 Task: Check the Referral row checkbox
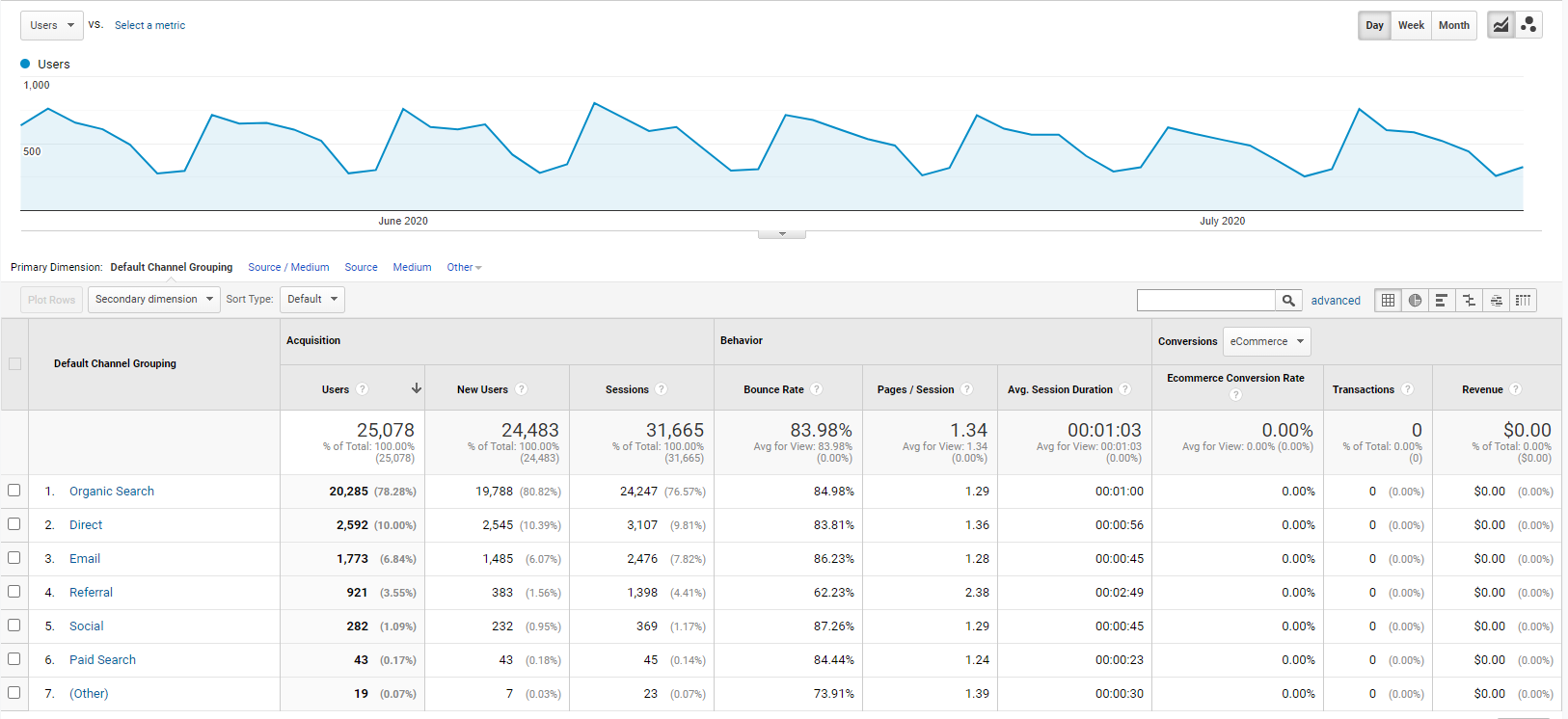click(14, 592)
